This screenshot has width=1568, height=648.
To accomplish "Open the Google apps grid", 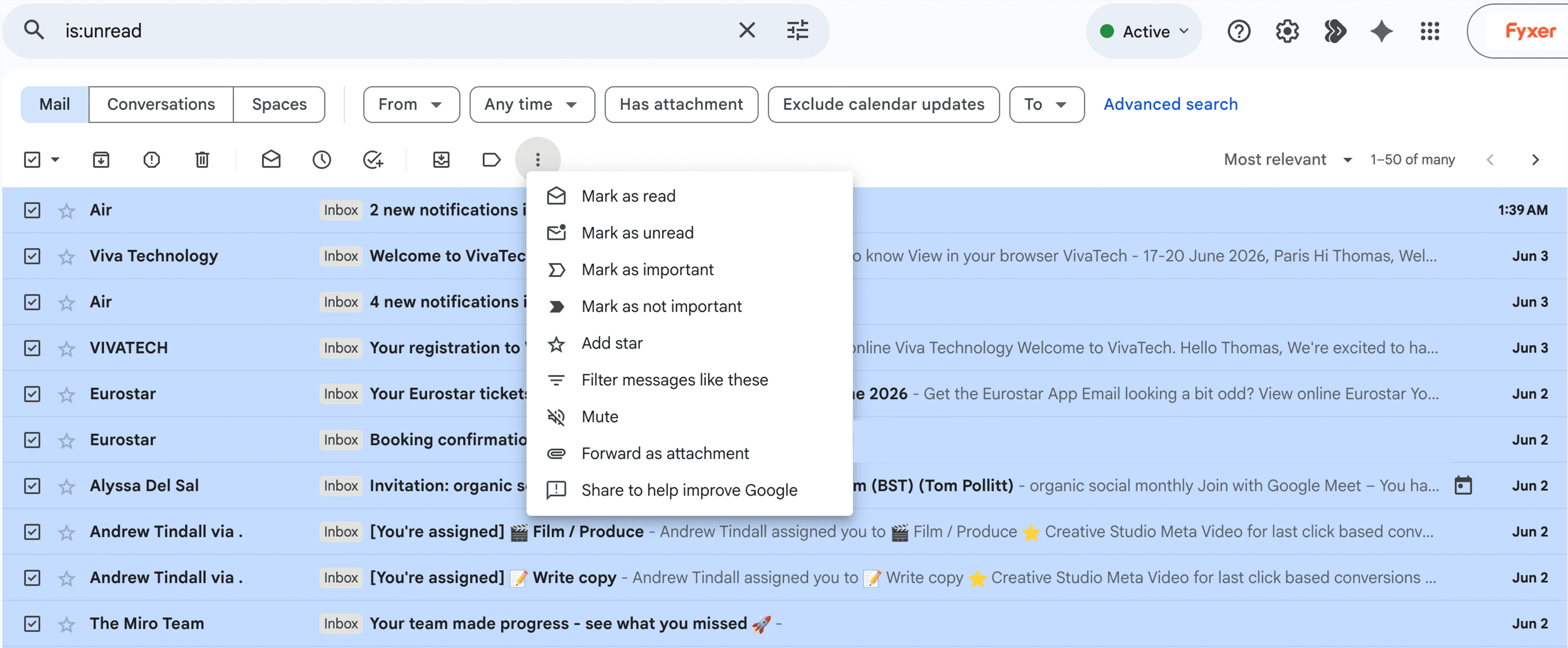I will [x=1429, y=31].
